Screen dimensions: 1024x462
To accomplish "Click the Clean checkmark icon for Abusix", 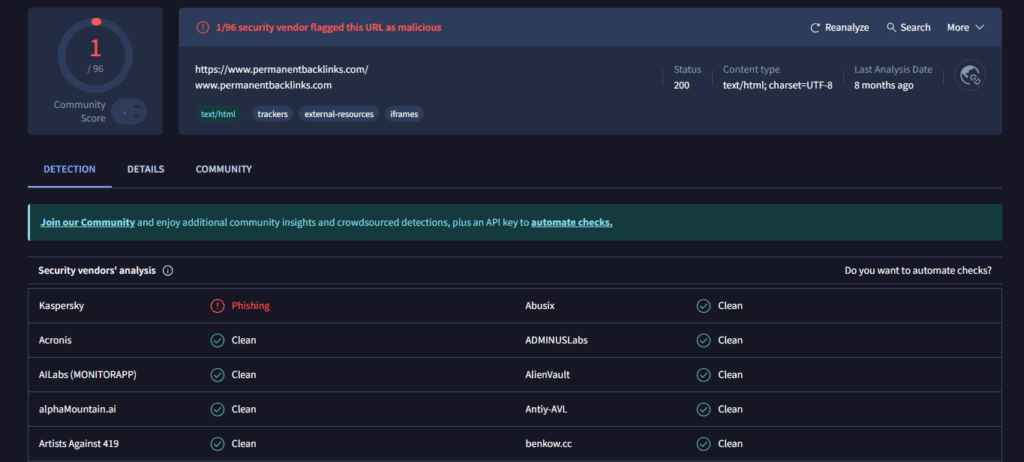I will coord(704,306).
